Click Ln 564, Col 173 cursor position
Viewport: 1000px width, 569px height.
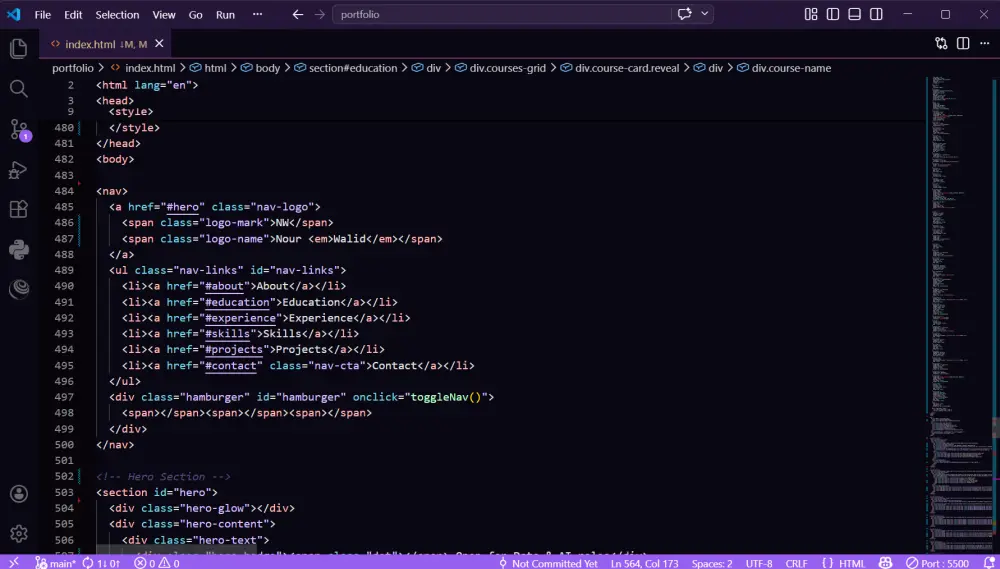coord(647,563)
